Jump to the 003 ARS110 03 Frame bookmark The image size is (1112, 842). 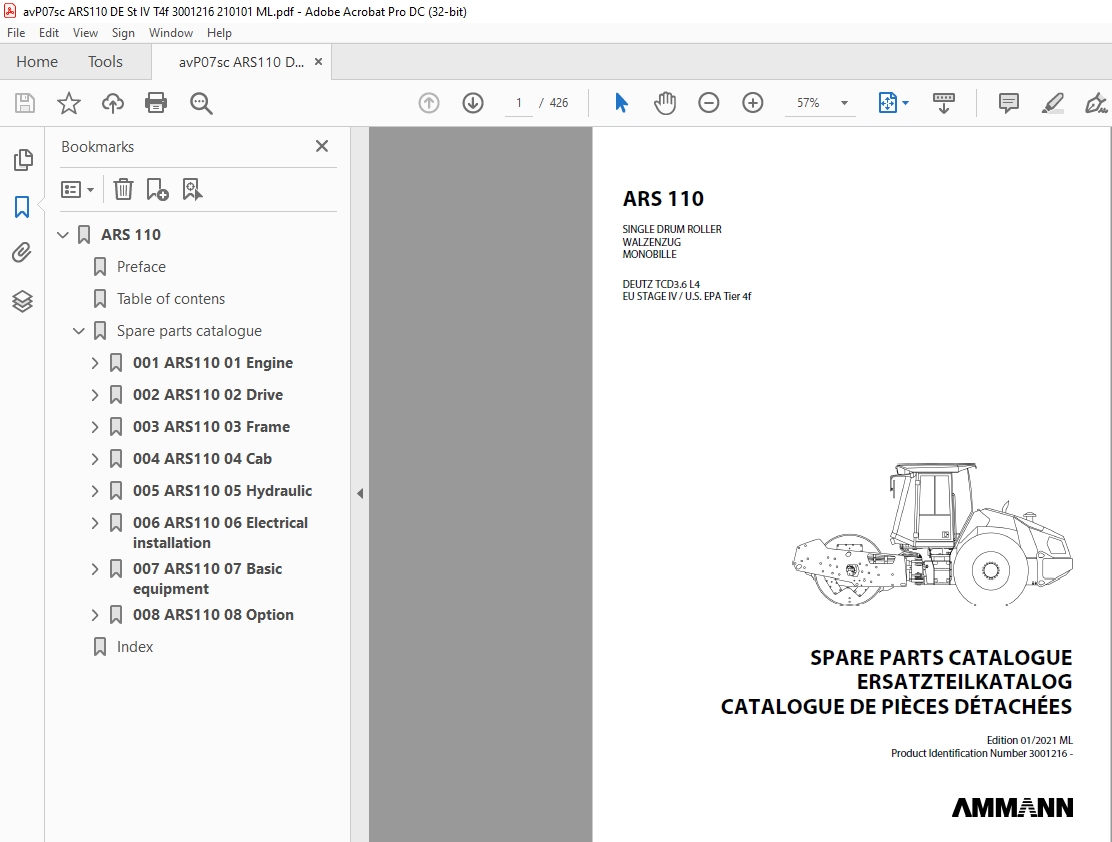(211, 427)
